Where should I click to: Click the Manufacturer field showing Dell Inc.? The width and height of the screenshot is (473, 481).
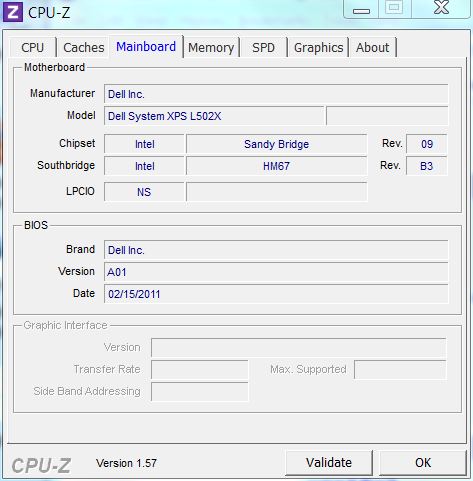(276, 94)
